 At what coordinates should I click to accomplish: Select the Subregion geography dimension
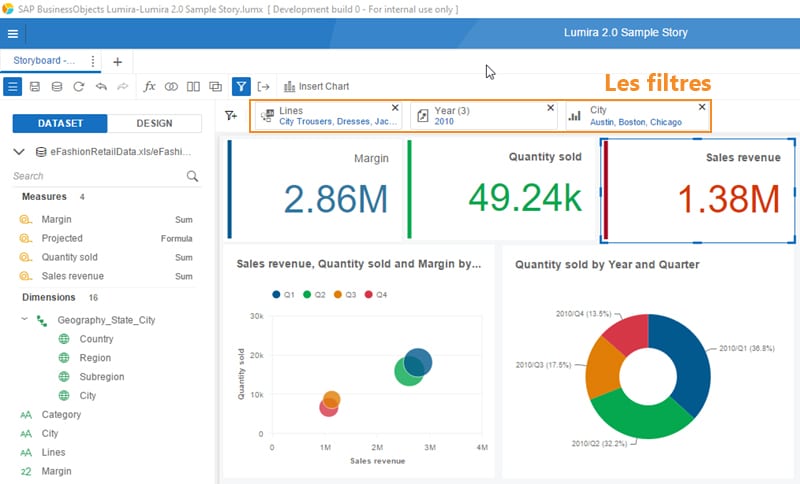(102, 377)
